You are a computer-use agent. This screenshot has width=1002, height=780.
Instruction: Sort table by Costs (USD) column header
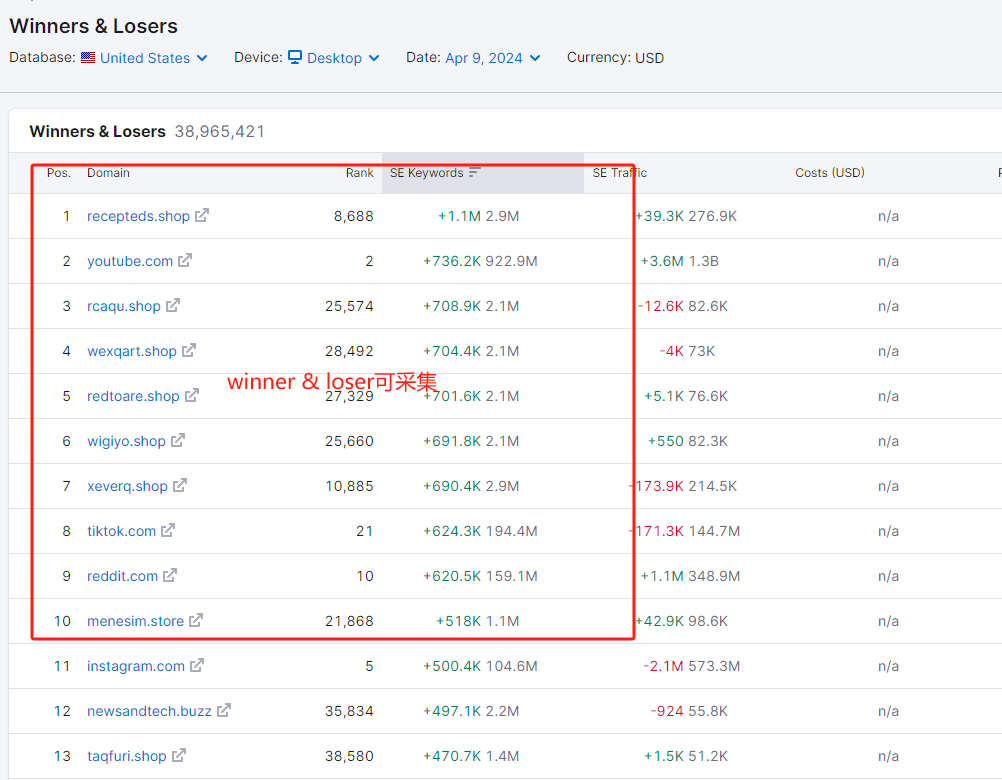click(x=829, y=173)
